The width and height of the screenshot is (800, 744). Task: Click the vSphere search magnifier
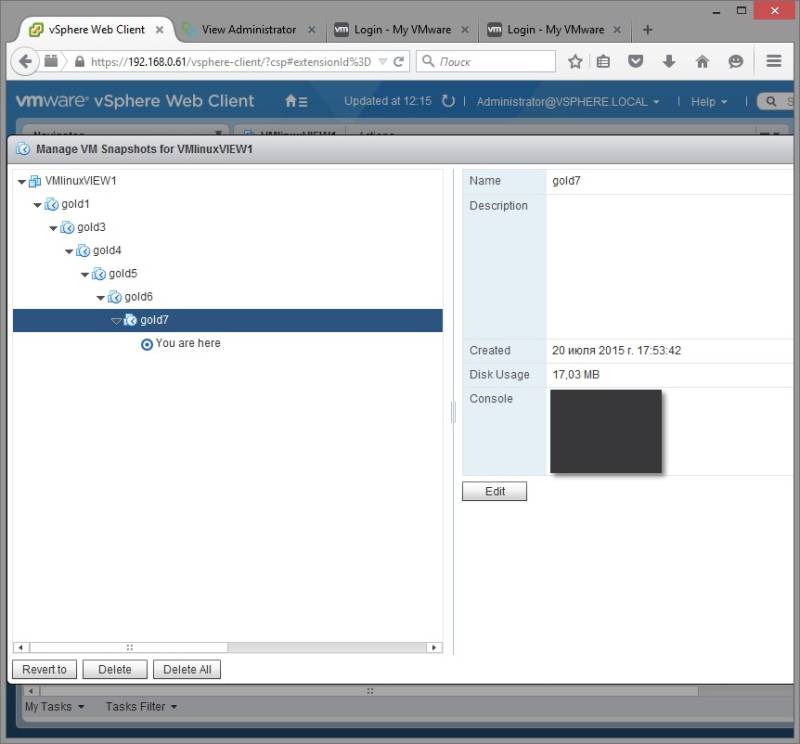[x=771, y=102]
